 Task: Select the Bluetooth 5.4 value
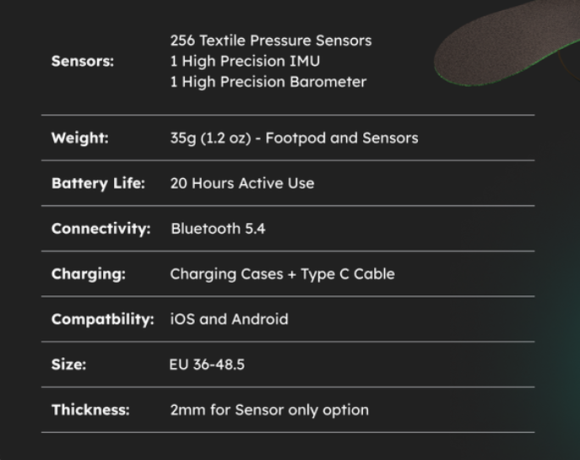pyautogui.click(x=218, y=229)
